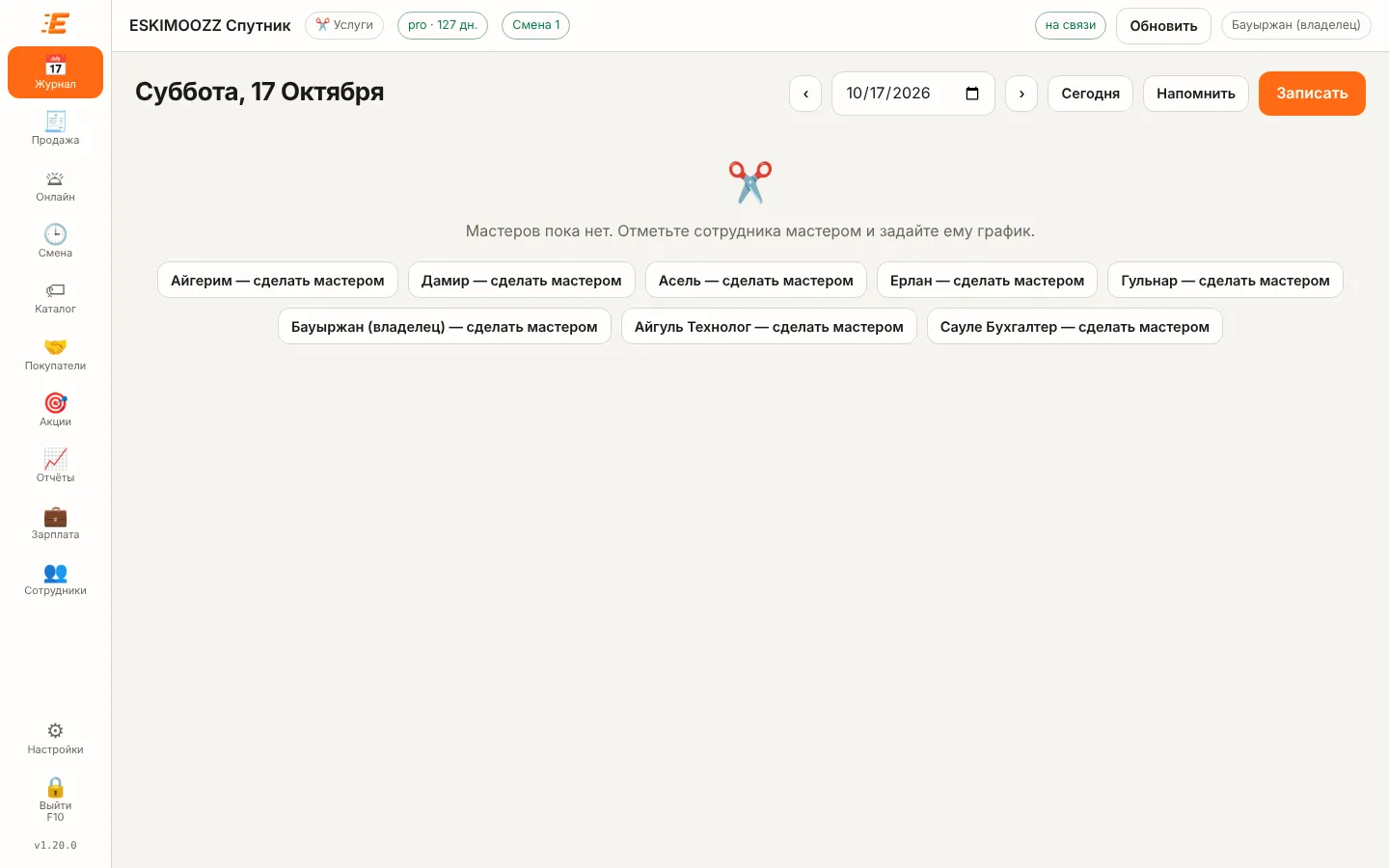Make Асель a master
The image size is (1389, 868).
coord(756,280)
